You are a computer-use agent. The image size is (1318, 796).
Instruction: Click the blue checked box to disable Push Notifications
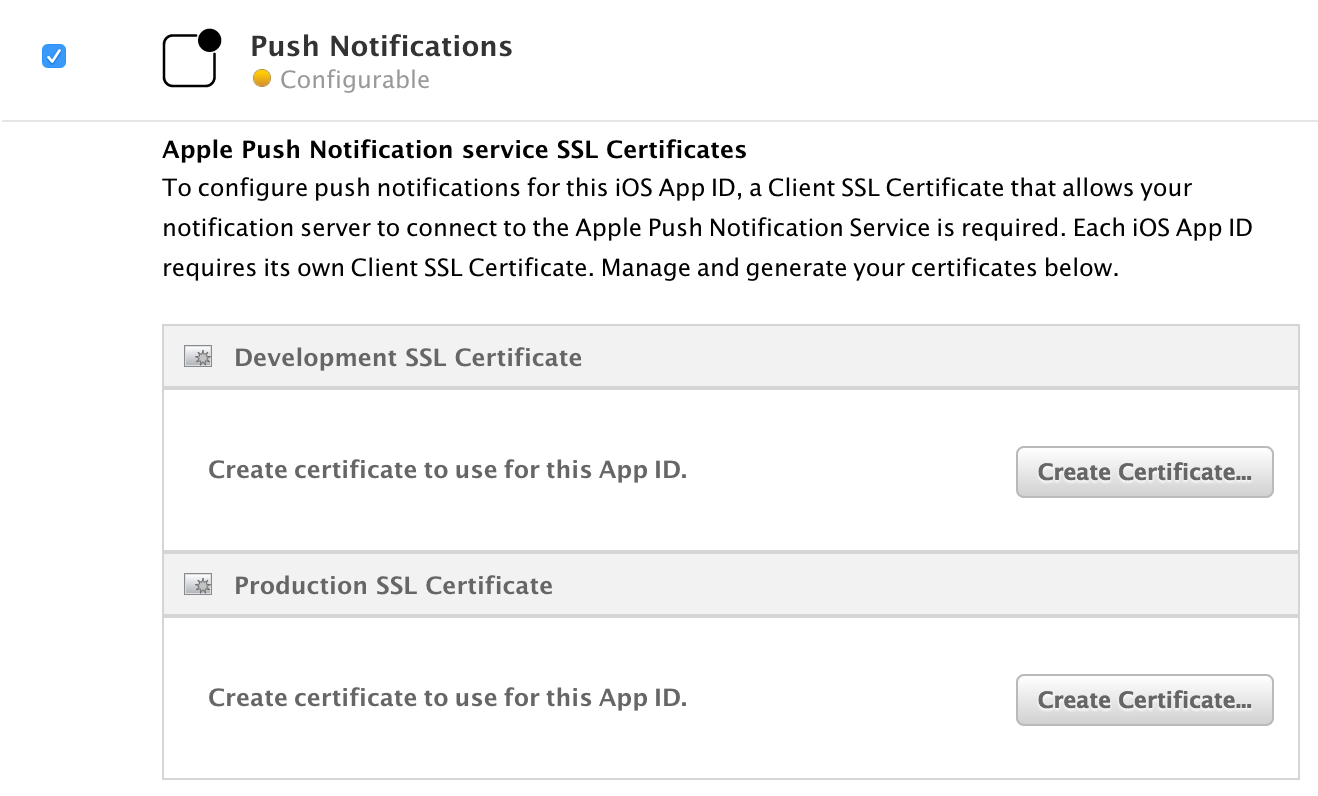53,56
